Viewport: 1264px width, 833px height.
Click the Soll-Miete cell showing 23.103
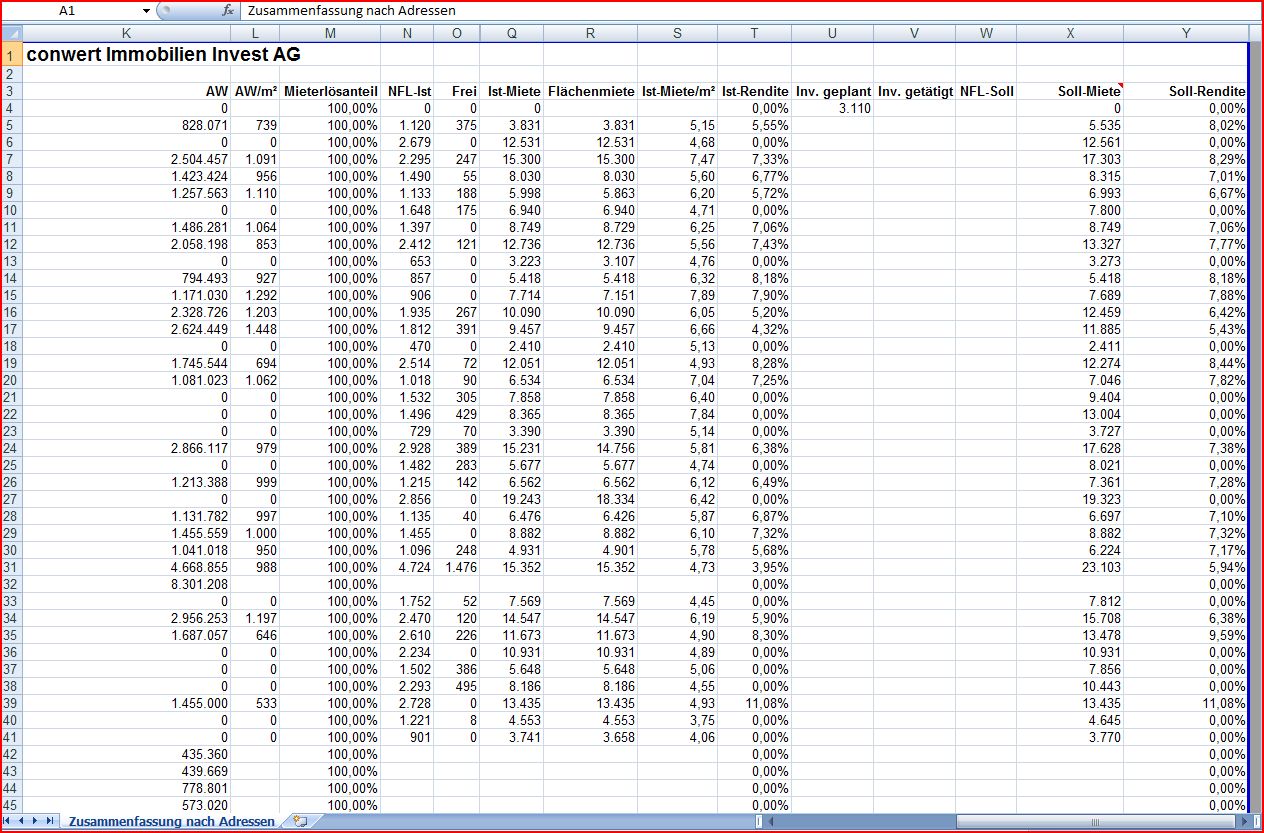pyautogui.click(x=1070, y=567)
